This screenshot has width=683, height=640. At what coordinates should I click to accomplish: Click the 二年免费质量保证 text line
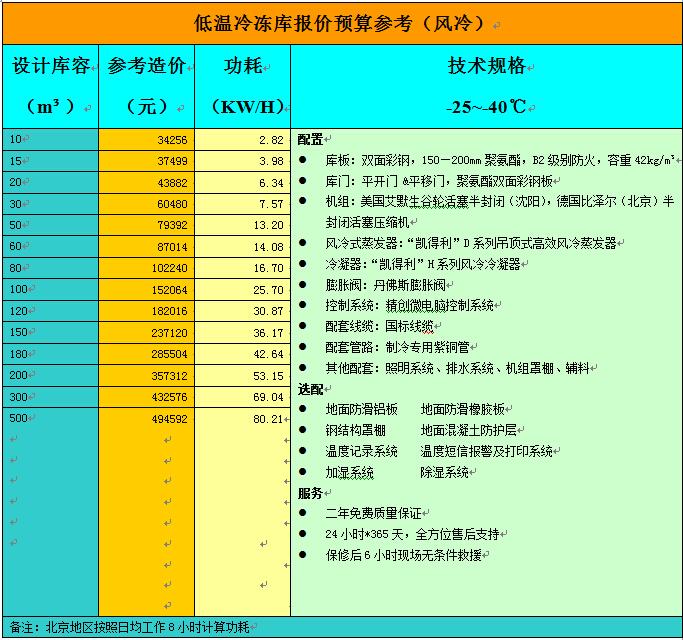pos(372,513)
